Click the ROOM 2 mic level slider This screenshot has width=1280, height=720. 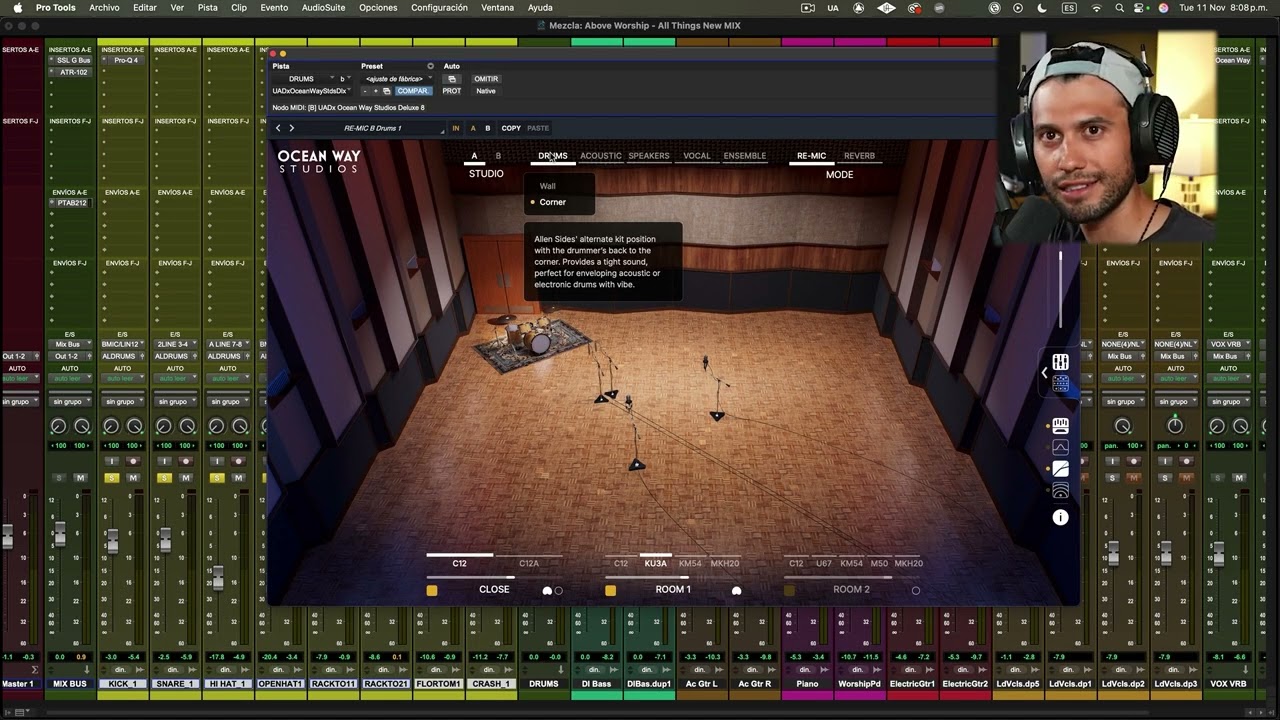click(851, 578)
